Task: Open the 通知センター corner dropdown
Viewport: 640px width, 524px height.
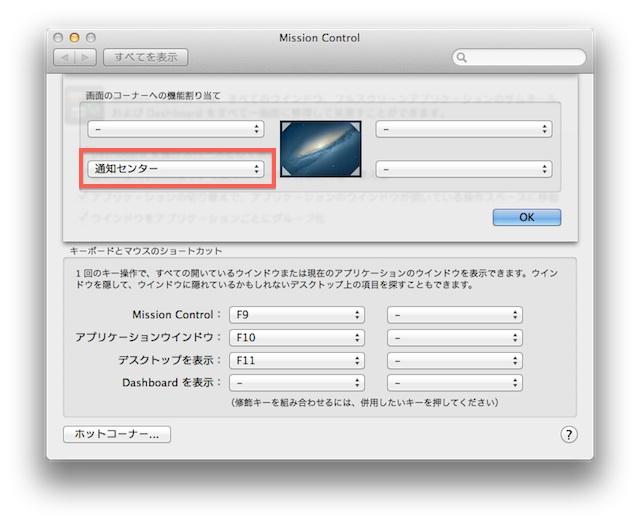Action: pyautogui.click(x=176, y=169)
